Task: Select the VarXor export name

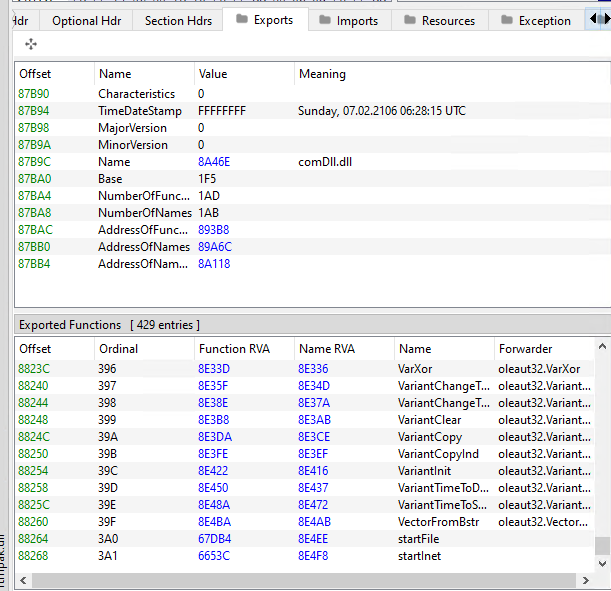Action: [415, 369]
